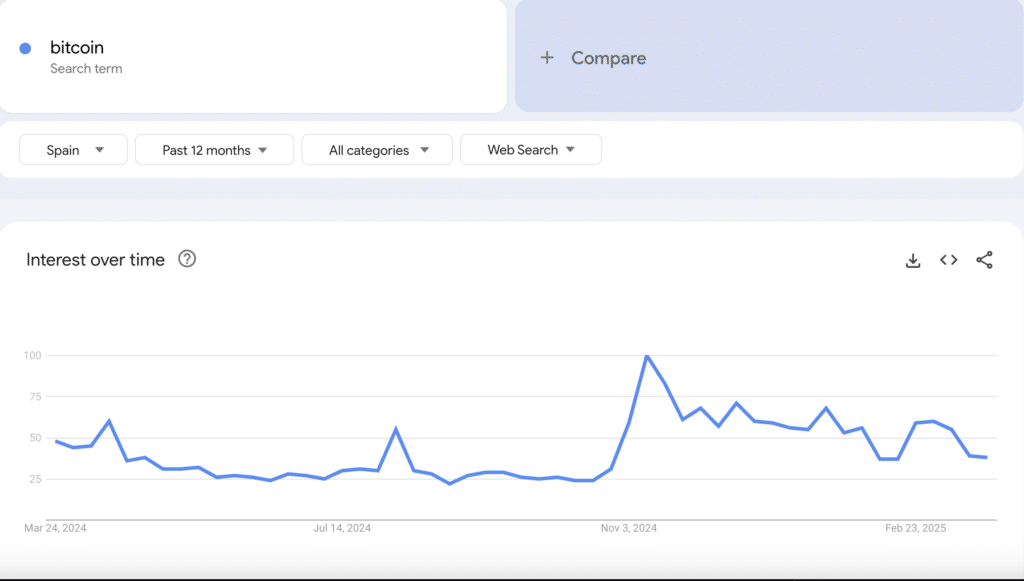
Task: Click the Search term subtitle text
Action: pos(86,69)
